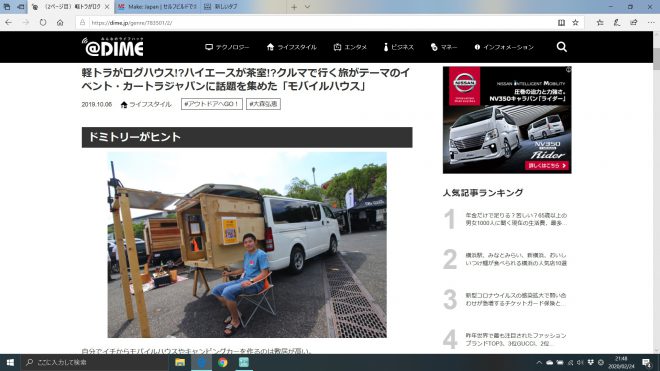Open the share page icon
This screenshot has width=660, height=371.
(x=634, y=23)
